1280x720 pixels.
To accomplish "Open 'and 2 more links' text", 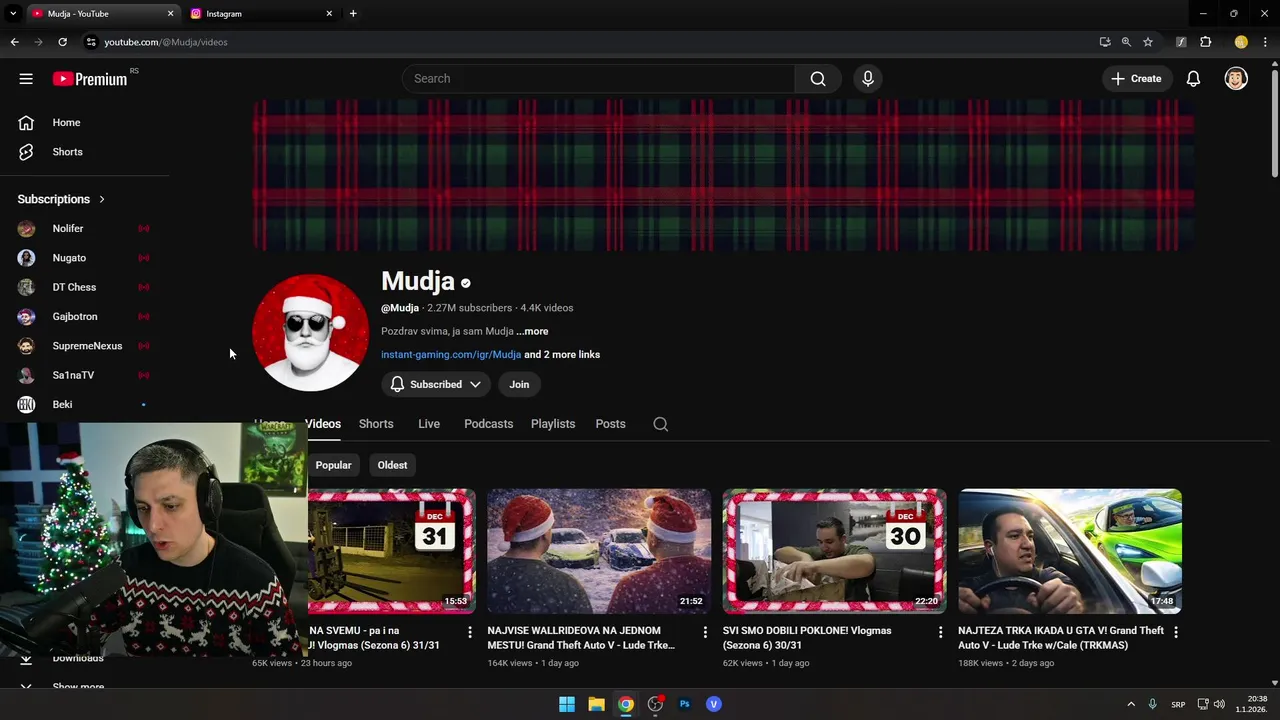I will pos(562,355).
